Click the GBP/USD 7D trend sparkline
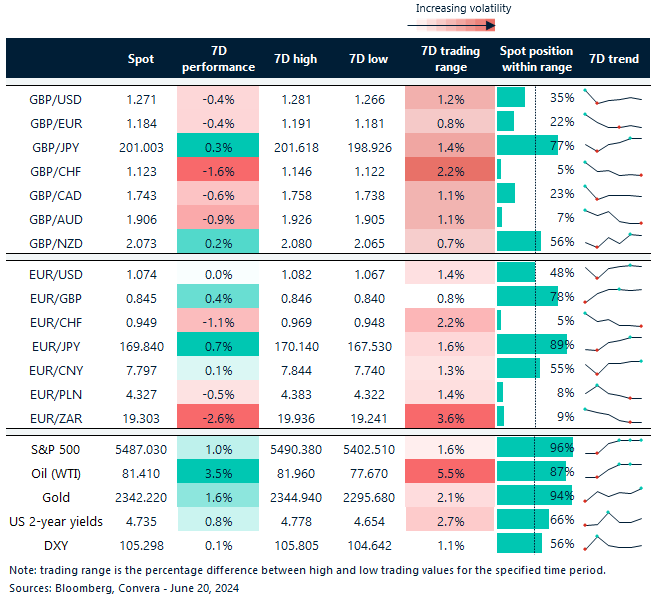Viewport: 657px width, 598px height. point(613,97)
